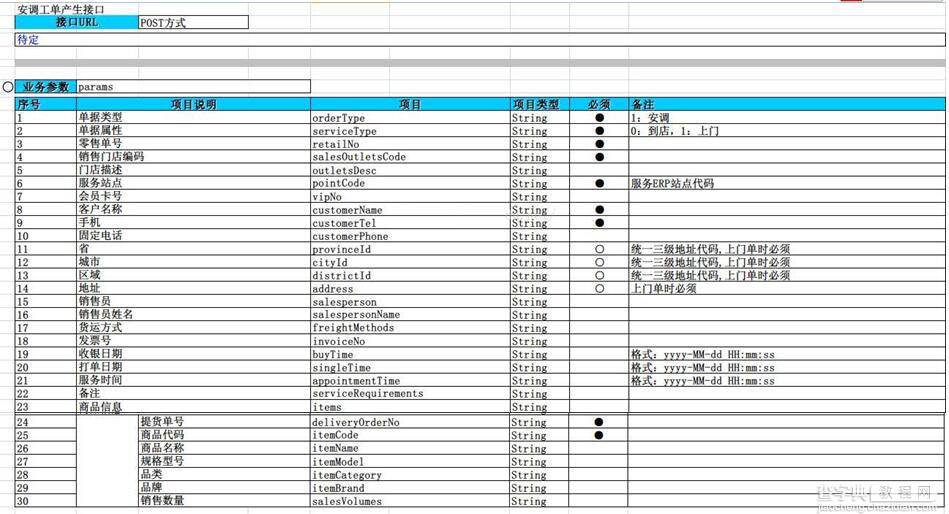Select the "itemCategory" cell
This screenshot has height=514, width=949.
(410, 475)
